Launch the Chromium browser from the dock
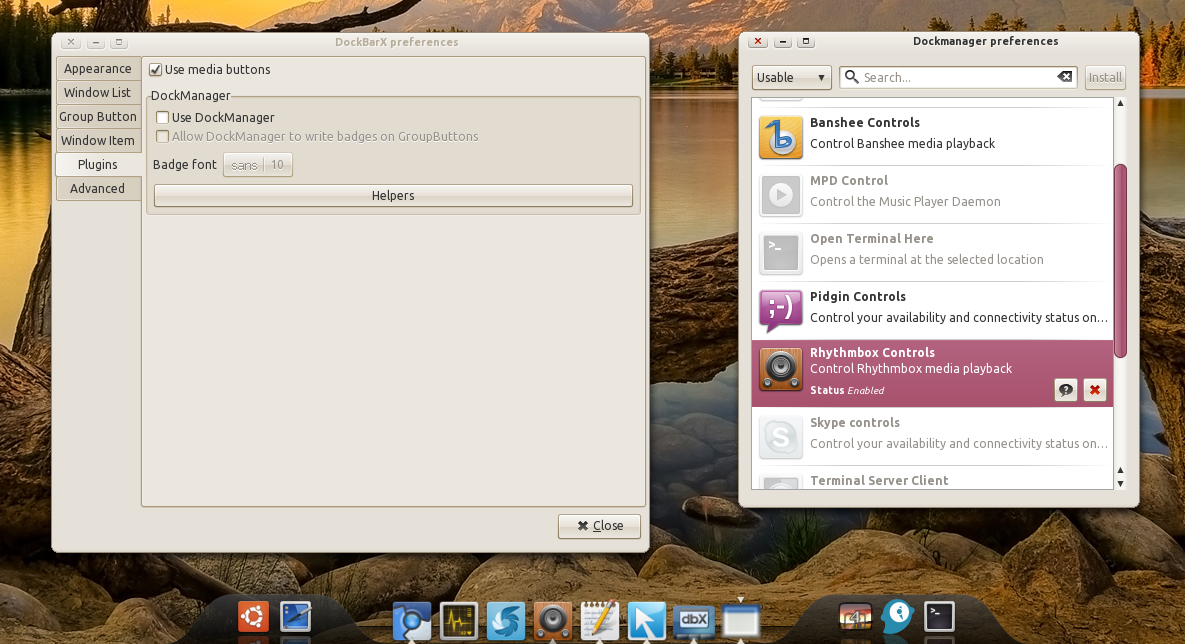 (411, 621)
